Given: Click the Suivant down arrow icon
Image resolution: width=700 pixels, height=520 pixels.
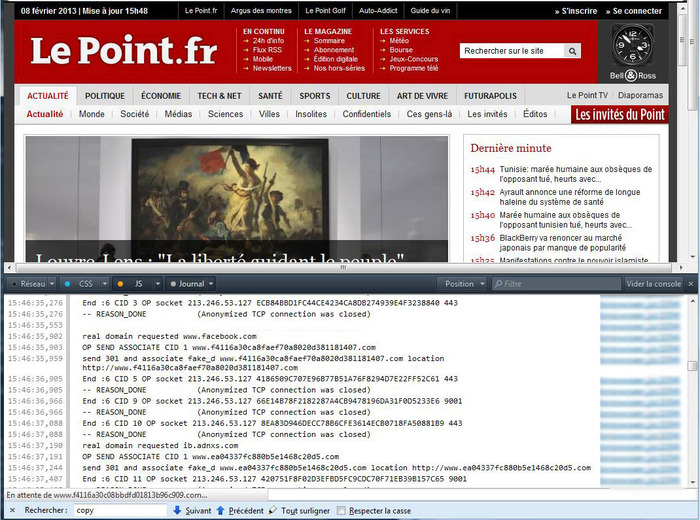Looking at the screenshot, I should click(x=177, y=510).
